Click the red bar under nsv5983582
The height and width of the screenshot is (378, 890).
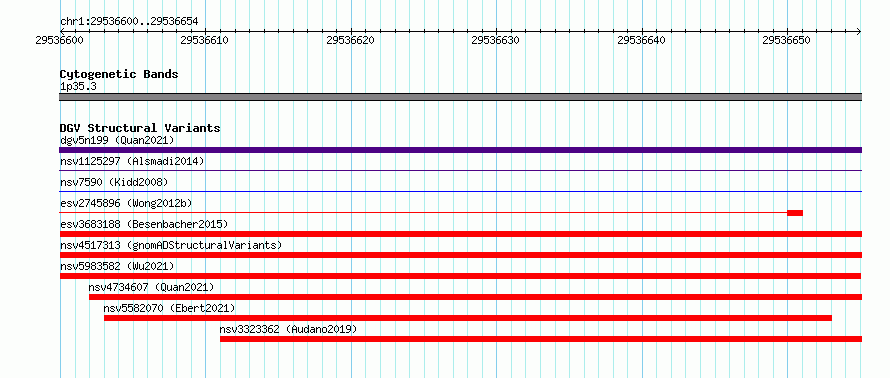point(461,276)
